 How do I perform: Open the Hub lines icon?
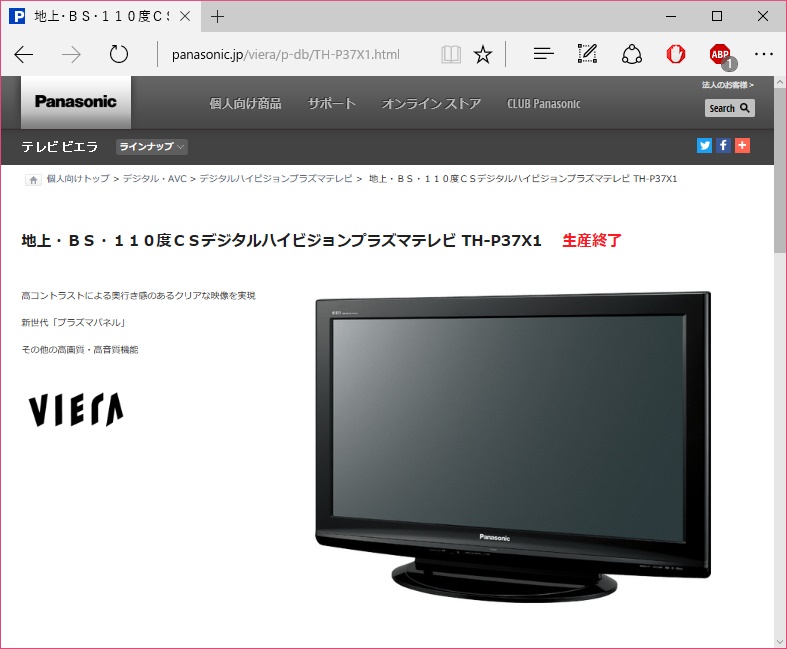(544, 54)
